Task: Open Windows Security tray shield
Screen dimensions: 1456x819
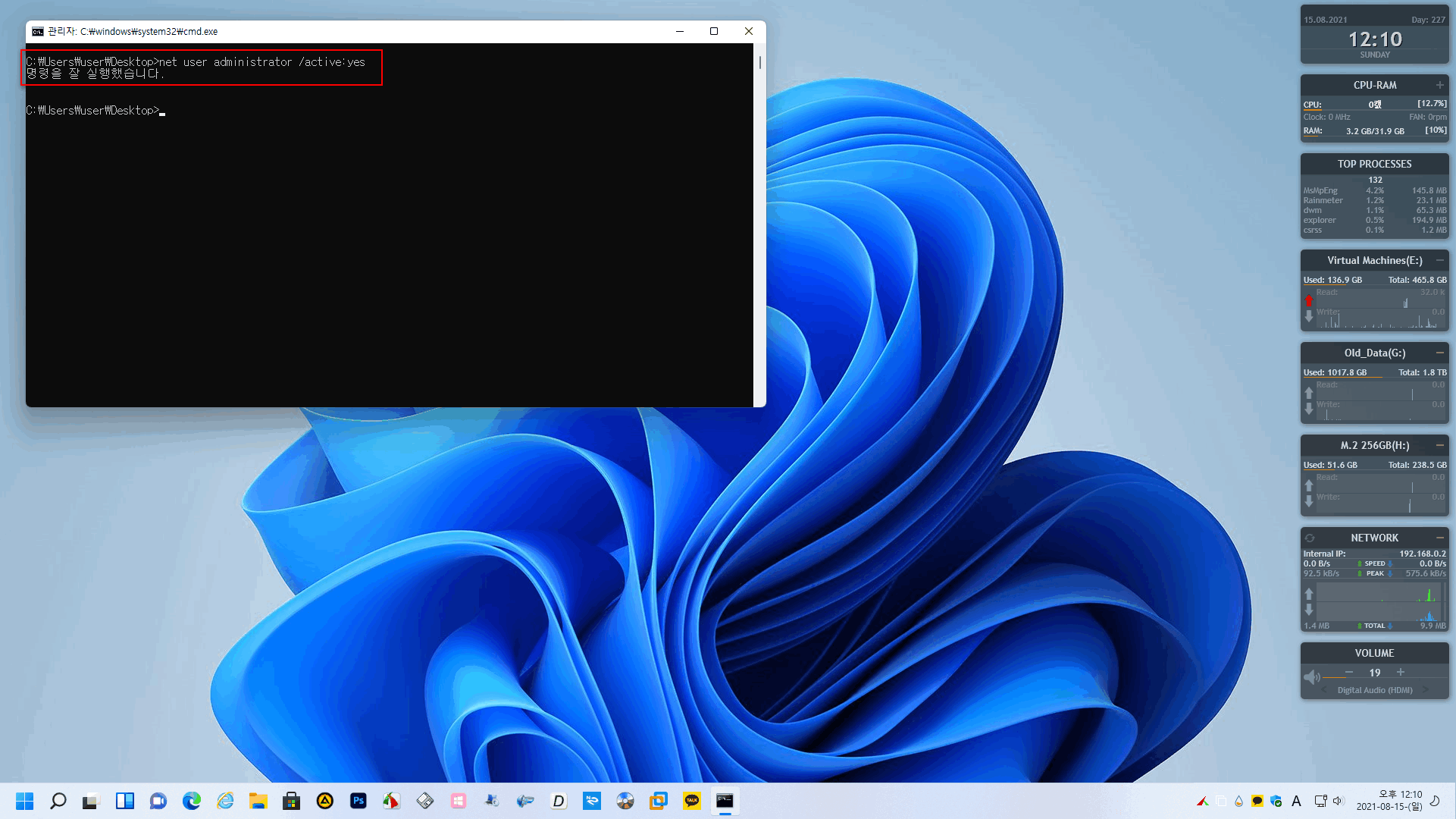Action: pyautogui.click(x=1276, y=801)
